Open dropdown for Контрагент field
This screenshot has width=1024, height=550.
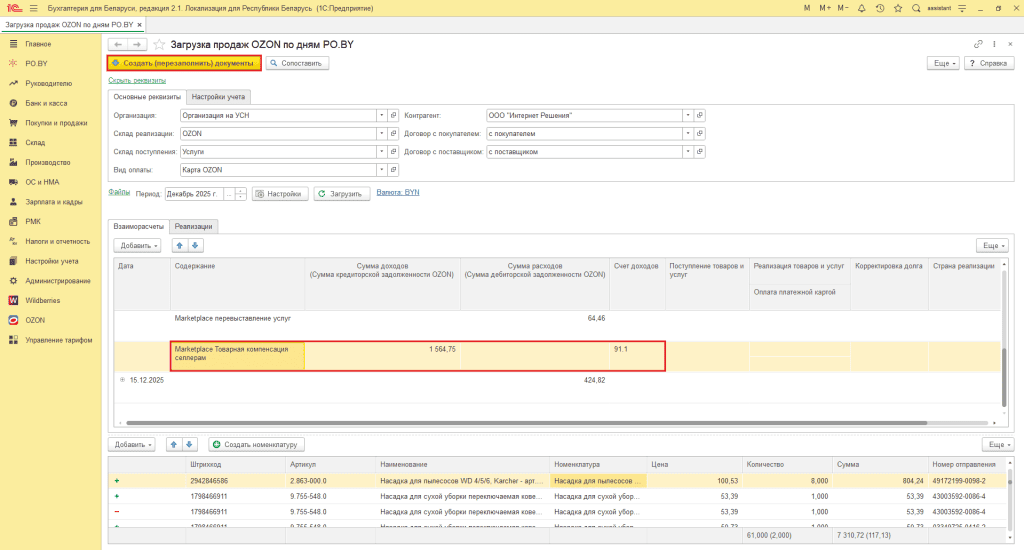point(688,115)
